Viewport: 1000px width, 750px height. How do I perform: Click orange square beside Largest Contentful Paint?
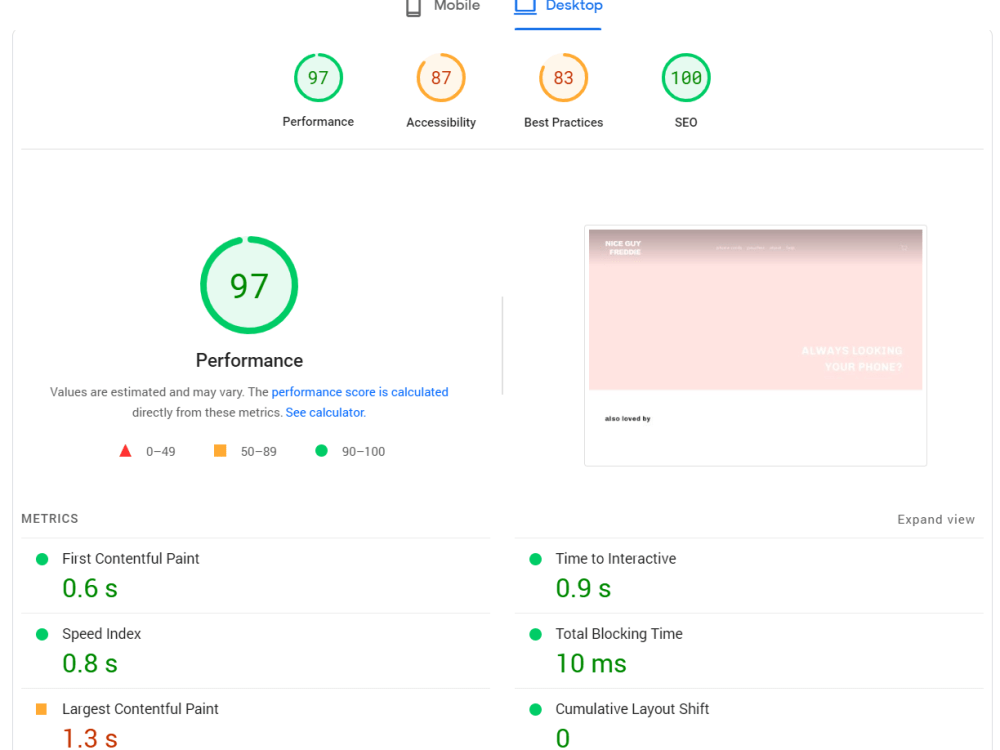coord(41,709)
